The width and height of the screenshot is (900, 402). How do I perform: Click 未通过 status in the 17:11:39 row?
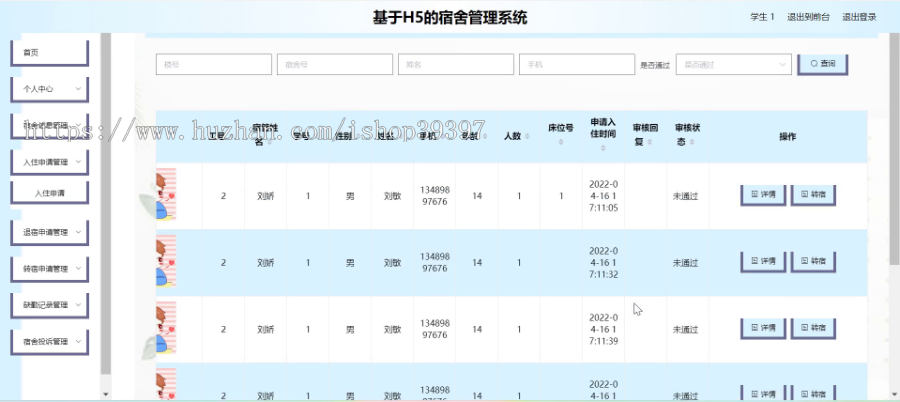coord(685,330)
